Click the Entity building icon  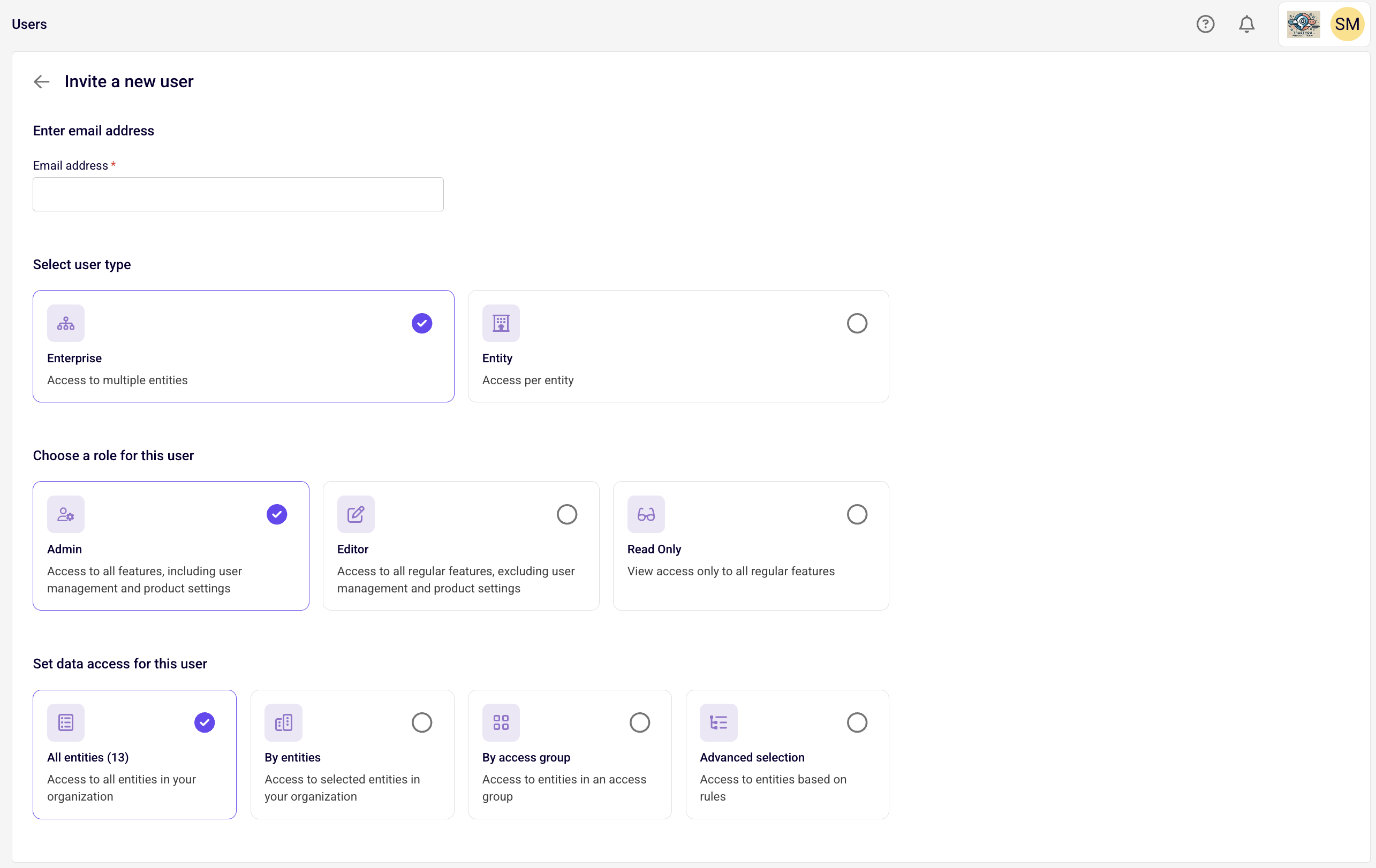(x=501, y=323)
